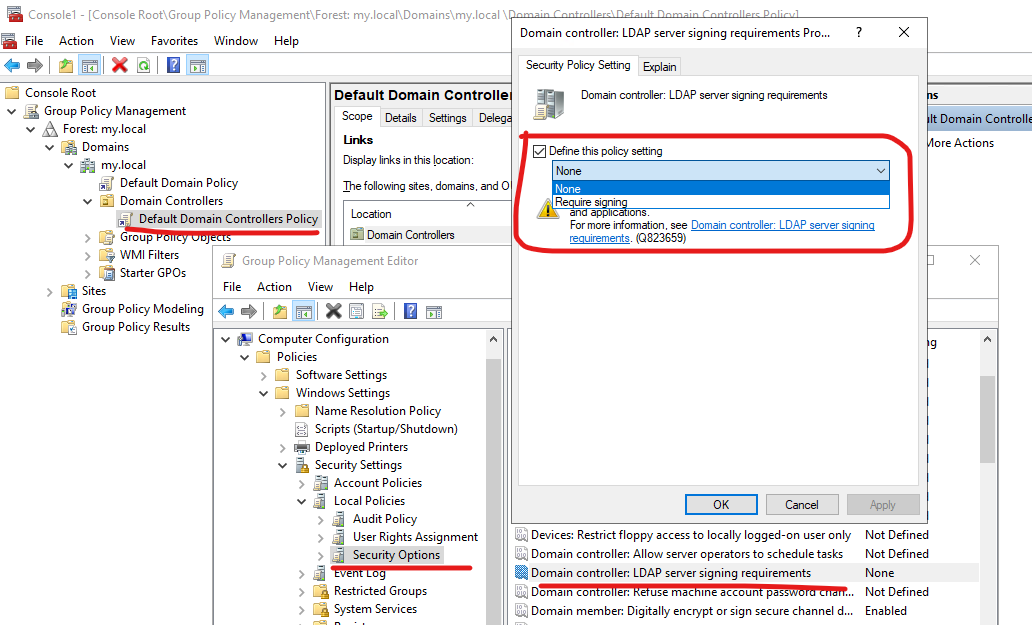This screenshot has height=625, width=1032.
Task: Select the Allow server operators to schedule tasks policy
Action: click(686, 554)
